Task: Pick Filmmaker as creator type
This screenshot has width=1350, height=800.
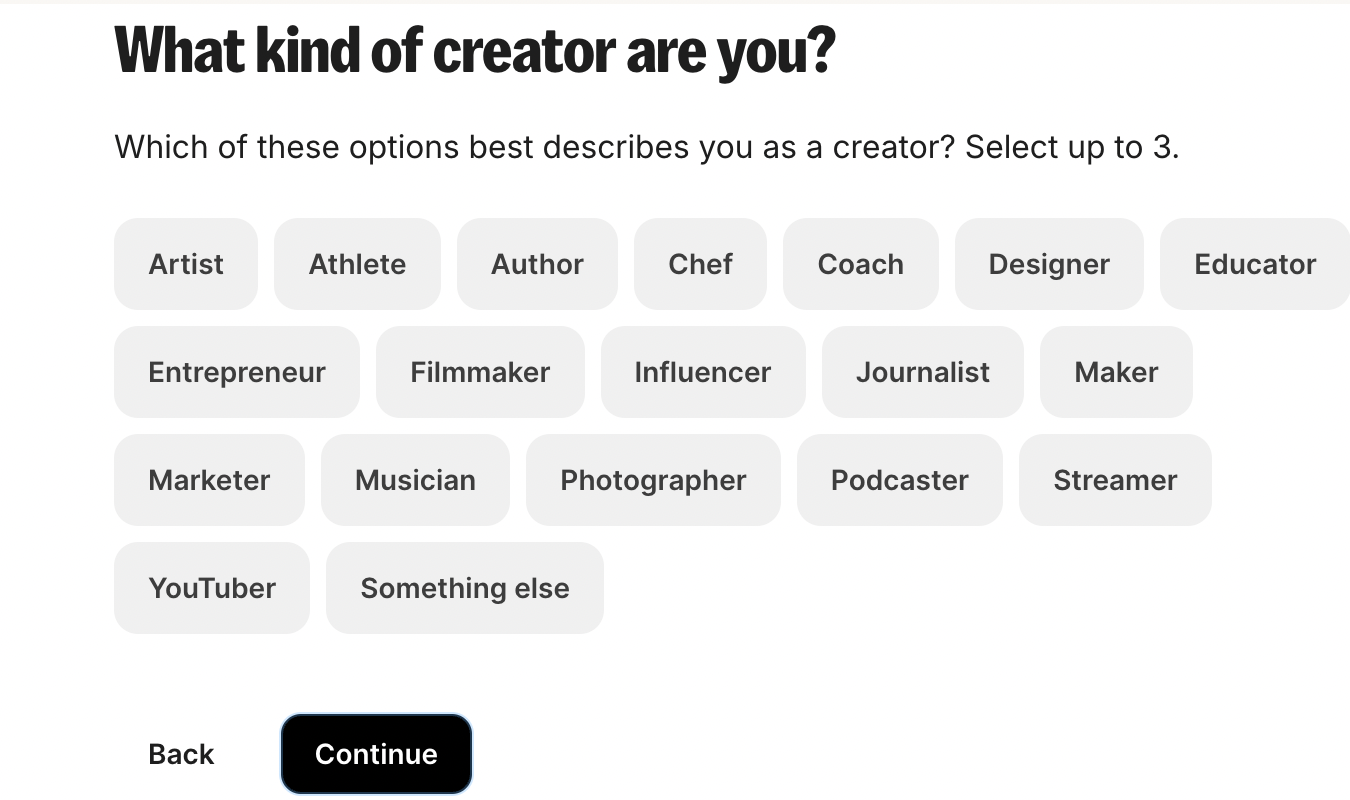Action: click(480, 372)
